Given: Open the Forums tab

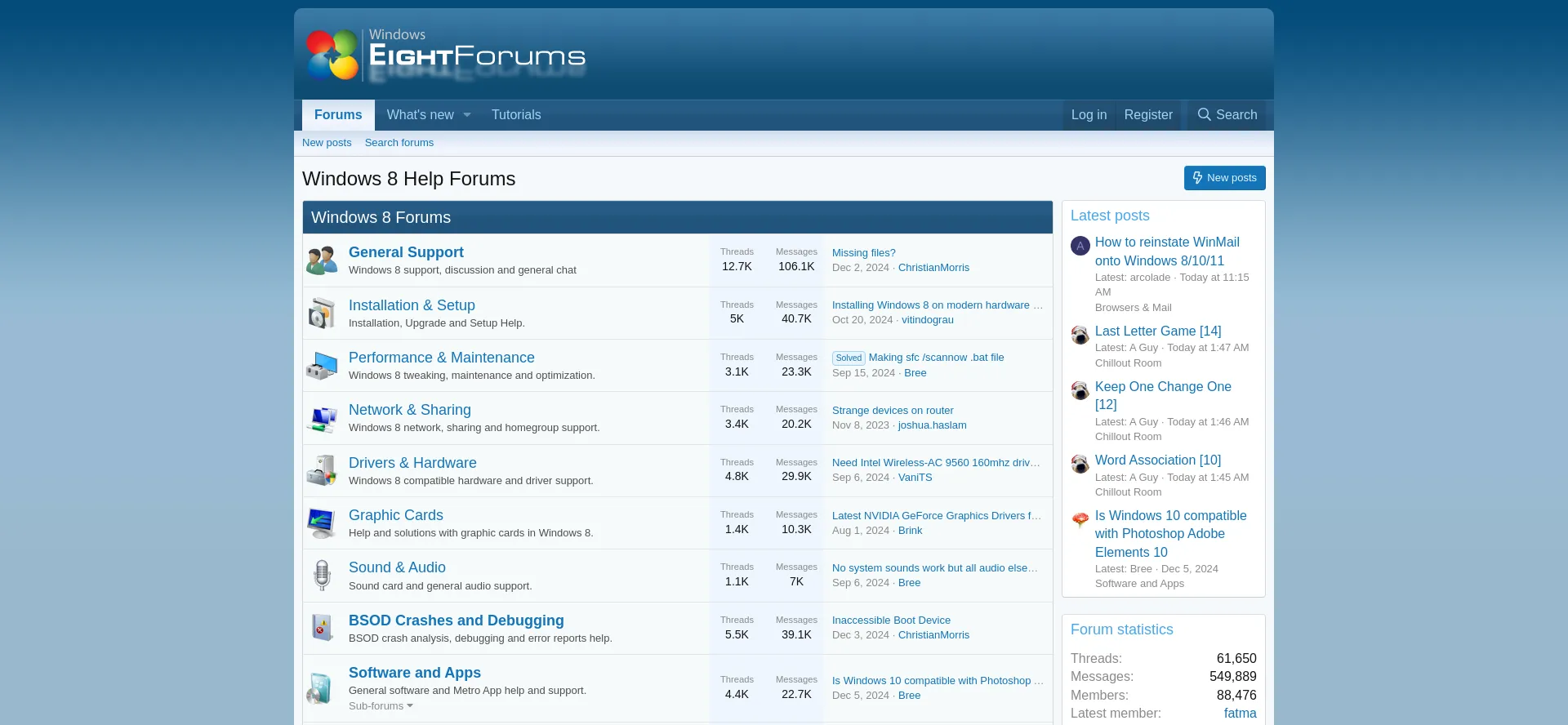Looking at the screenshot, I should click(x=338, y=115).
